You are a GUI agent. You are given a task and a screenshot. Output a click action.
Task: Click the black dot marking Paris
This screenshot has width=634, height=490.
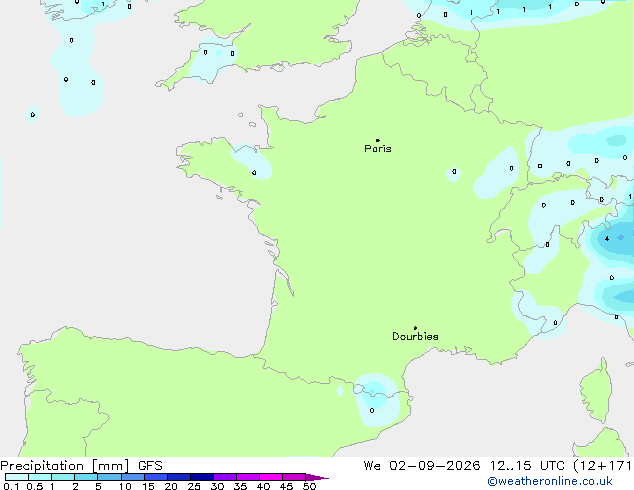[x=378, y=140]
